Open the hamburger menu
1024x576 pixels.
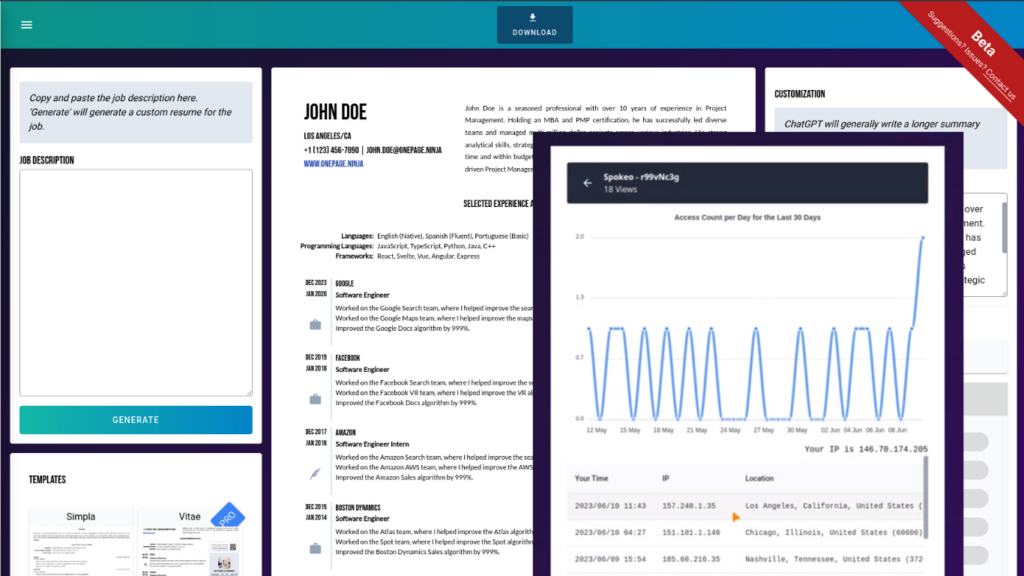click(26, 25)
